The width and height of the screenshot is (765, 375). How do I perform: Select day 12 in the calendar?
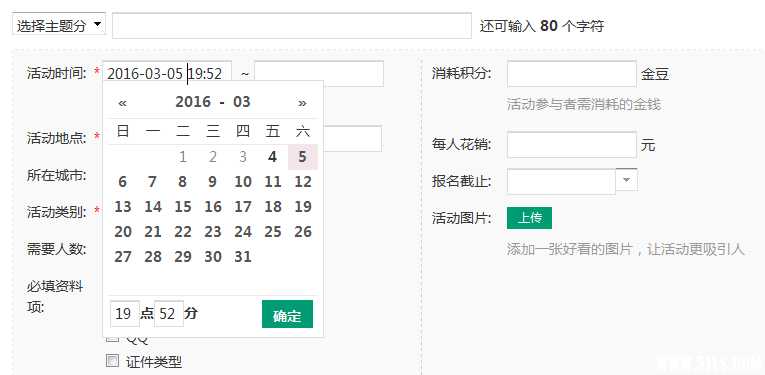pos(303,182)
